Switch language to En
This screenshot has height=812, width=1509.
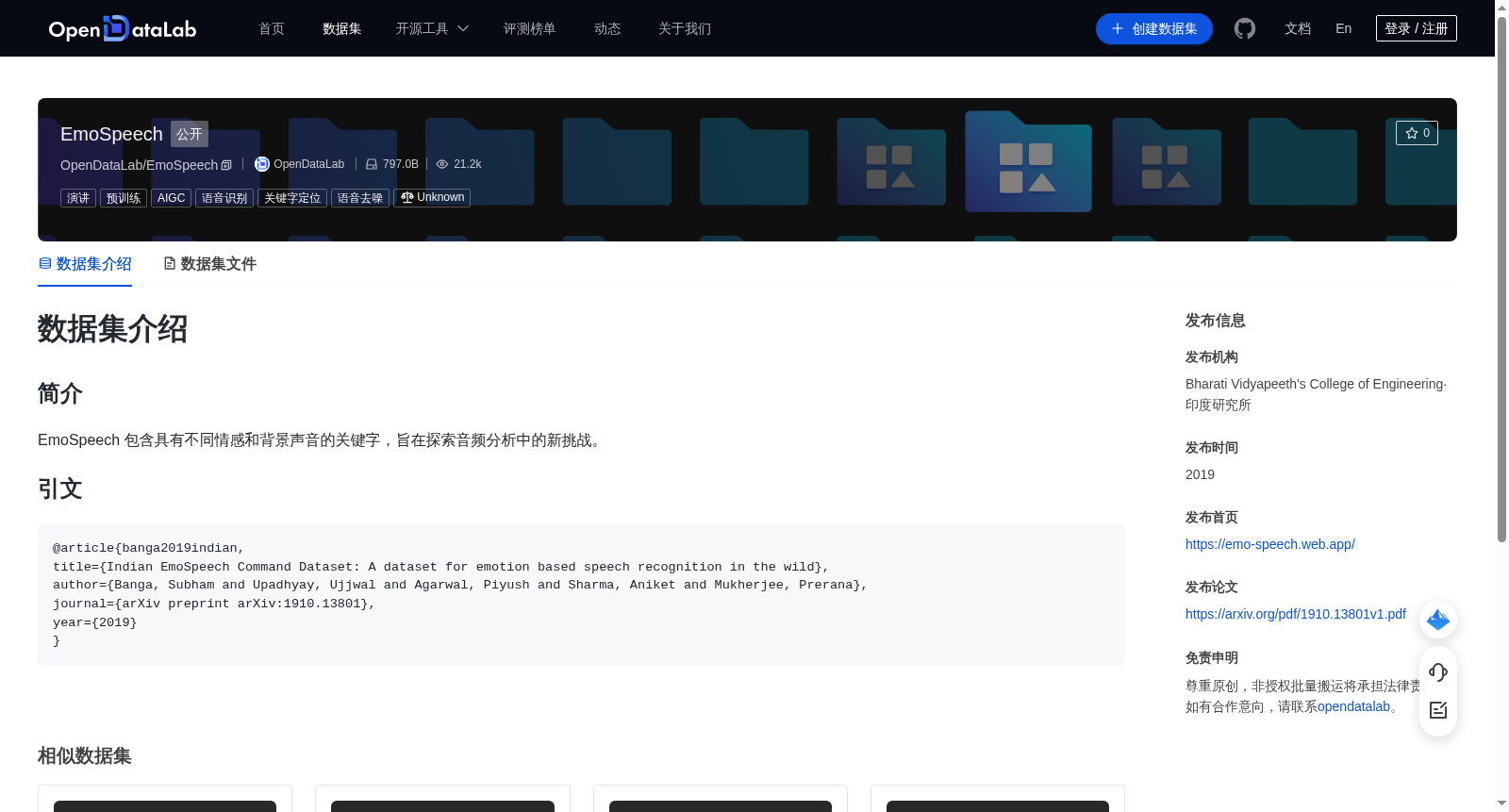pyautogui.click(x=1344, y=28)
